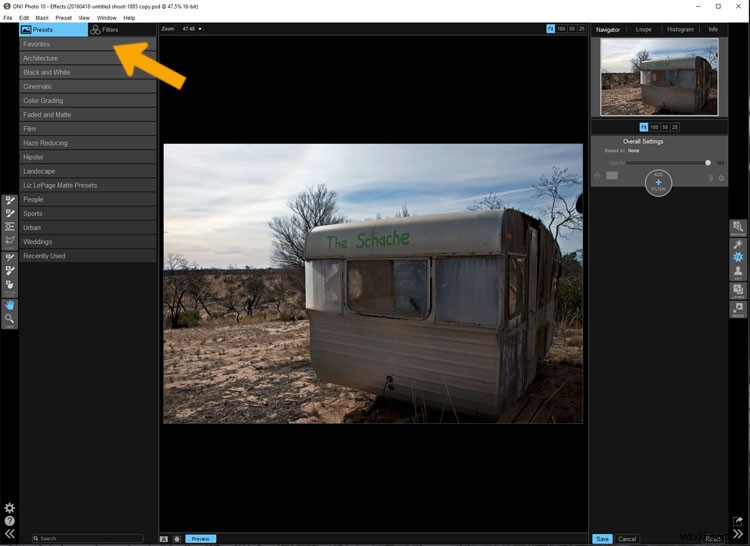Select the Hand pan tool
Screen dimensions: 750x546
[10, 306]
